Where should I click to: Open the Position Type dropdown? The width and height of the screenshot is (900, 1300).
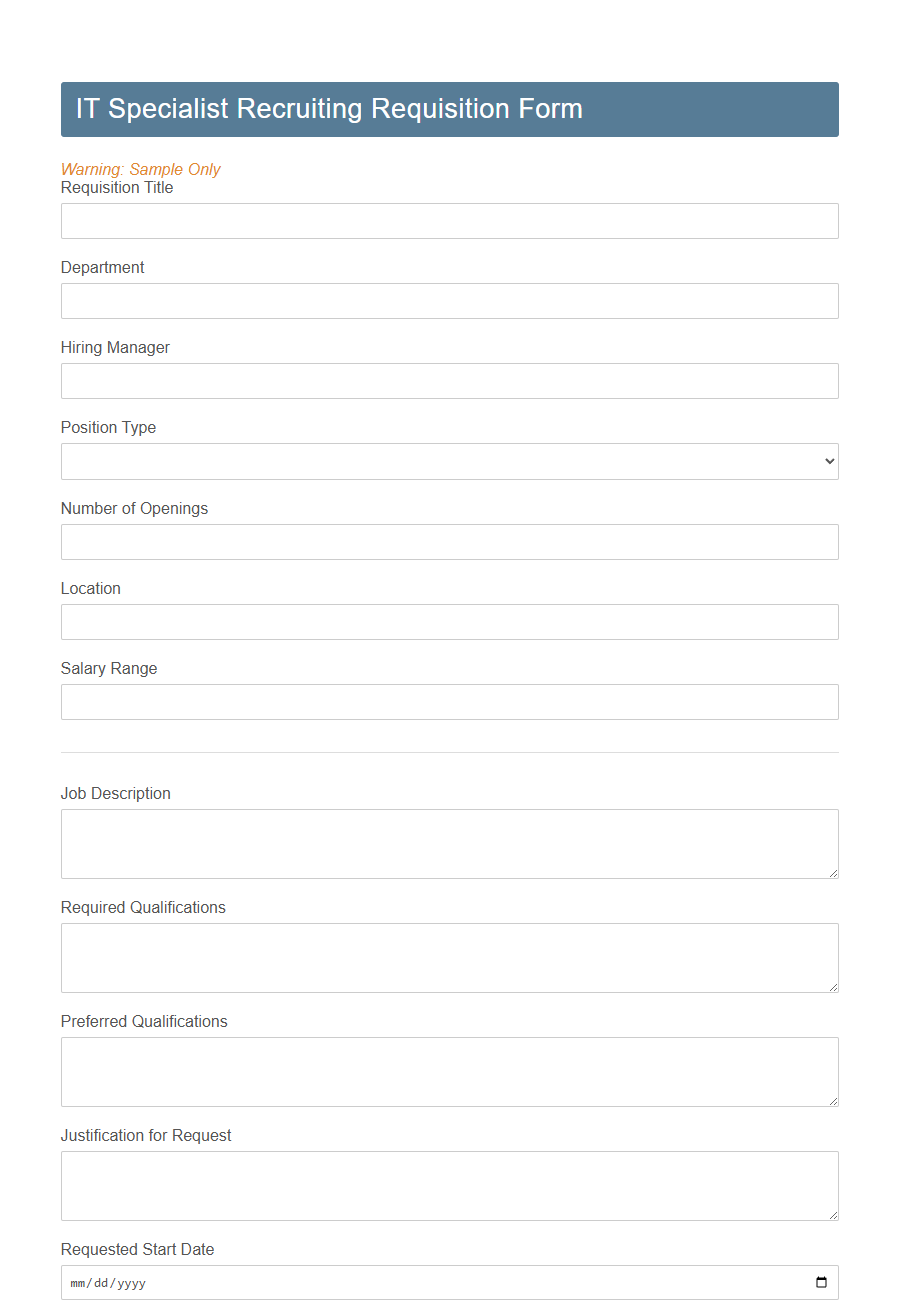(x=450, y=461)
